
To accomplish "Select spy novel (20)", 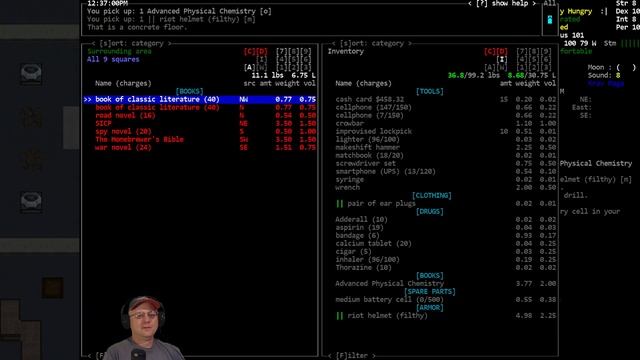I will tap(200, 131).
